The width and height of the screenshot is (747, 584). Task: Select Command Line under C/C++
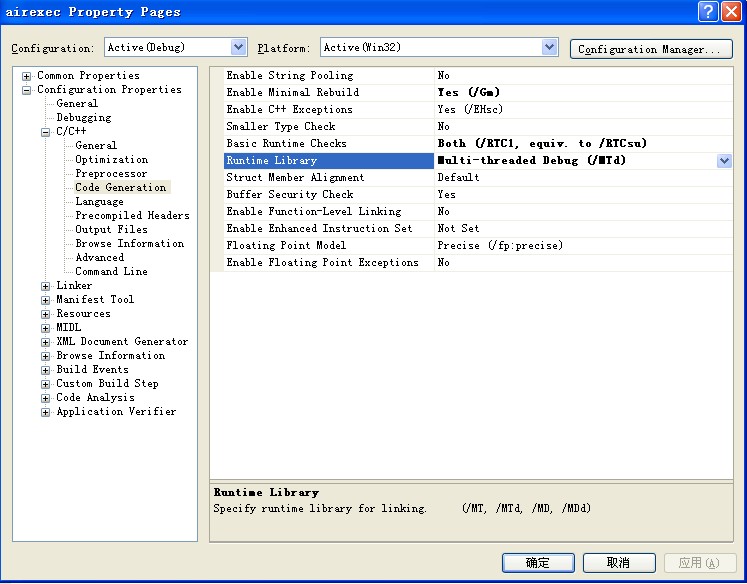tap(111, 272)
